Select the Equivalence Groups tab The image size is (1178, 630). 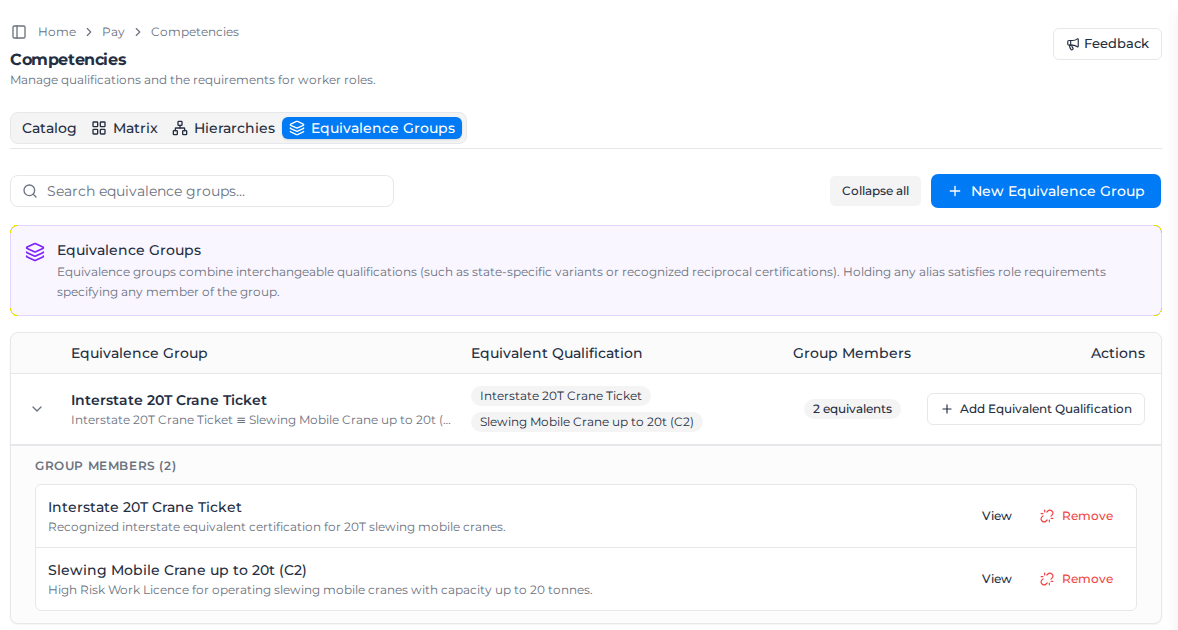tap(372, 128)
